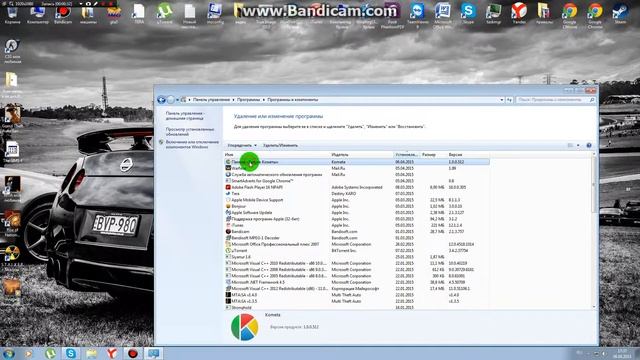
Task: Open the folder icon on the taskbar
Action: coord(91,353)
